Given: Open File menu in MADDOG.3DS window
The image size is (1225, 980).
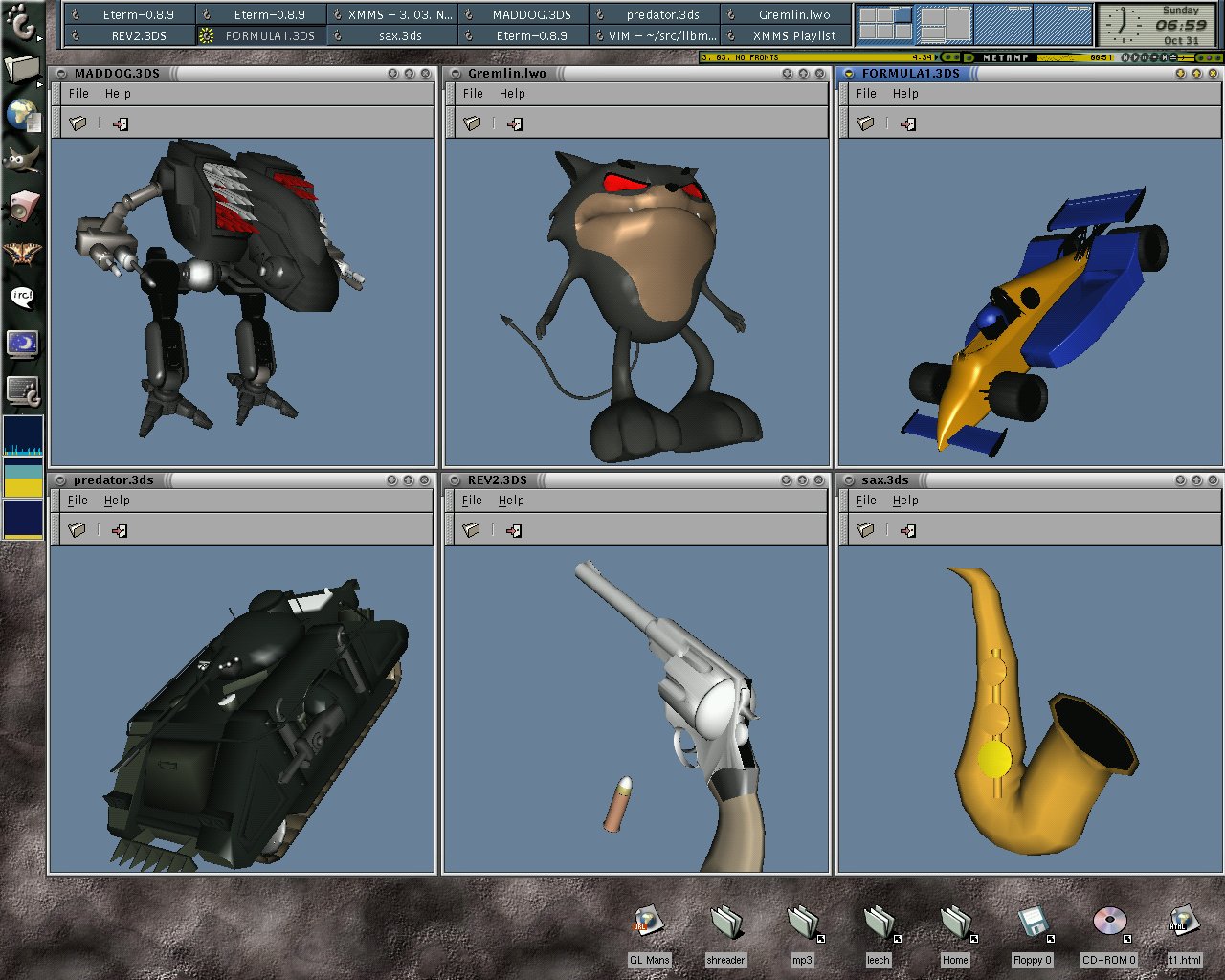Looking at the screenshot, I should coord(78,94).
